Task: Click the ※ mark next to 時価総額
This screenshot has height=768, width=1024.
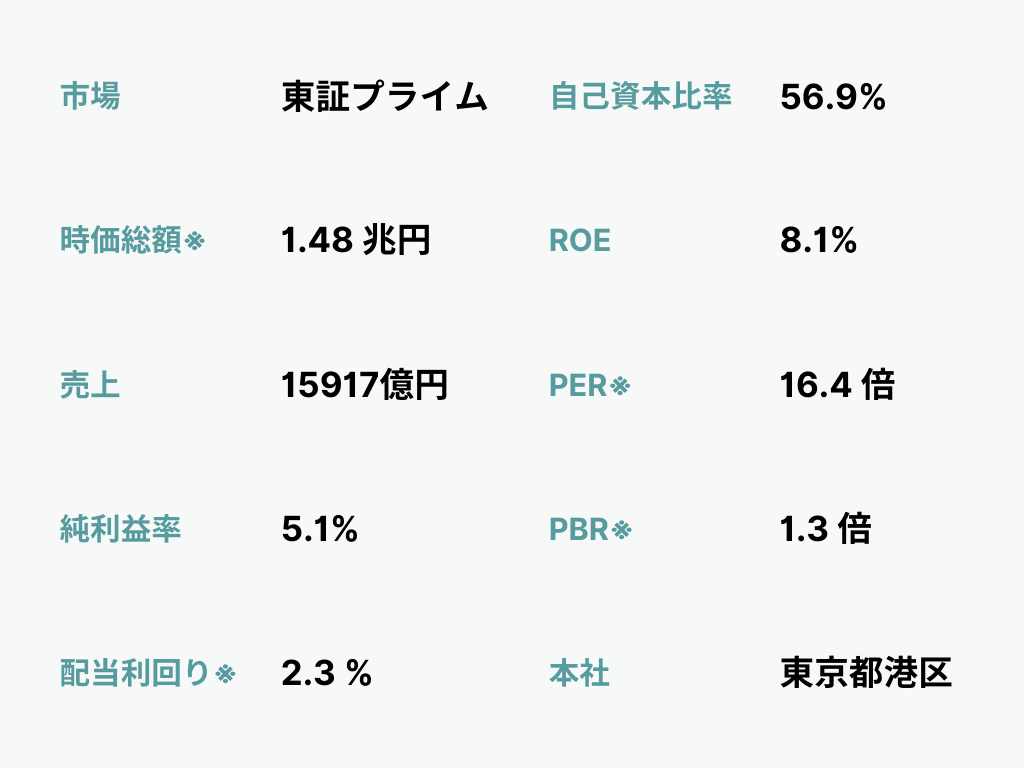Action: click(x=195, y=242)
